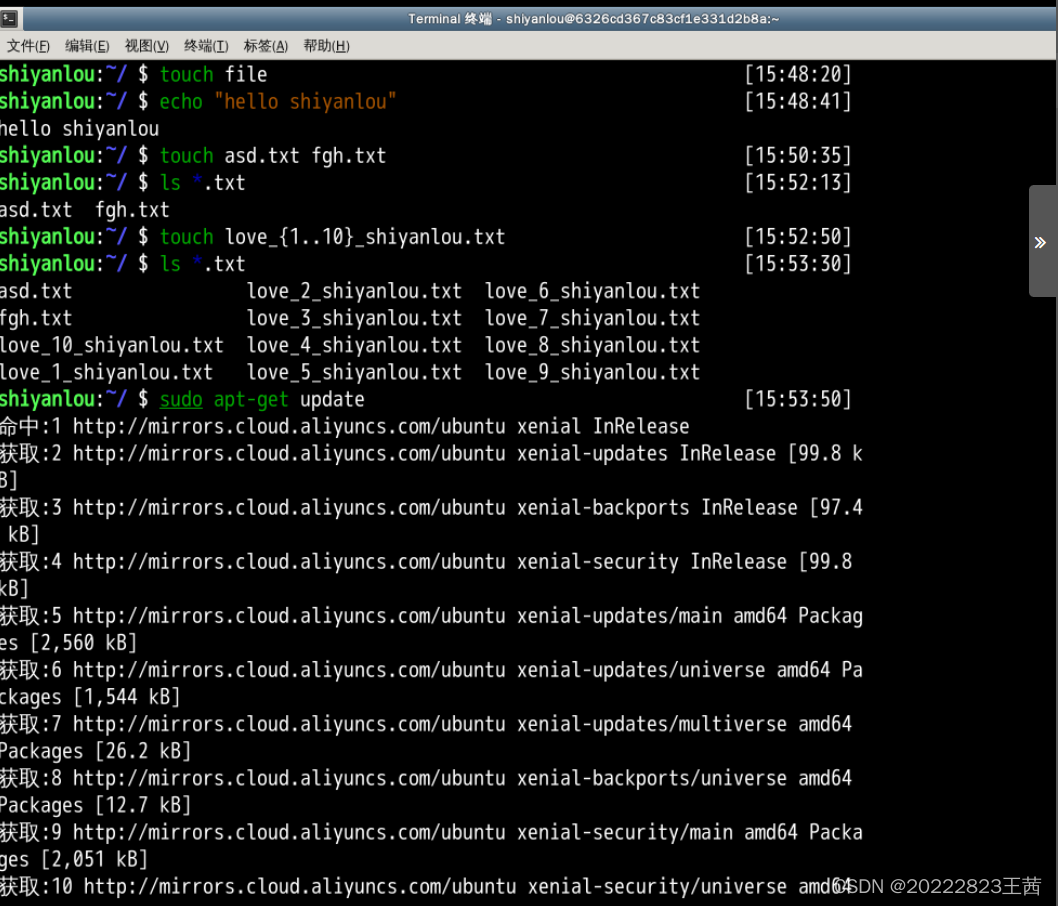Click the 获取:9 xenial-security/main line
Screen dimensions: 1058x906
click(x=431, y=832)
